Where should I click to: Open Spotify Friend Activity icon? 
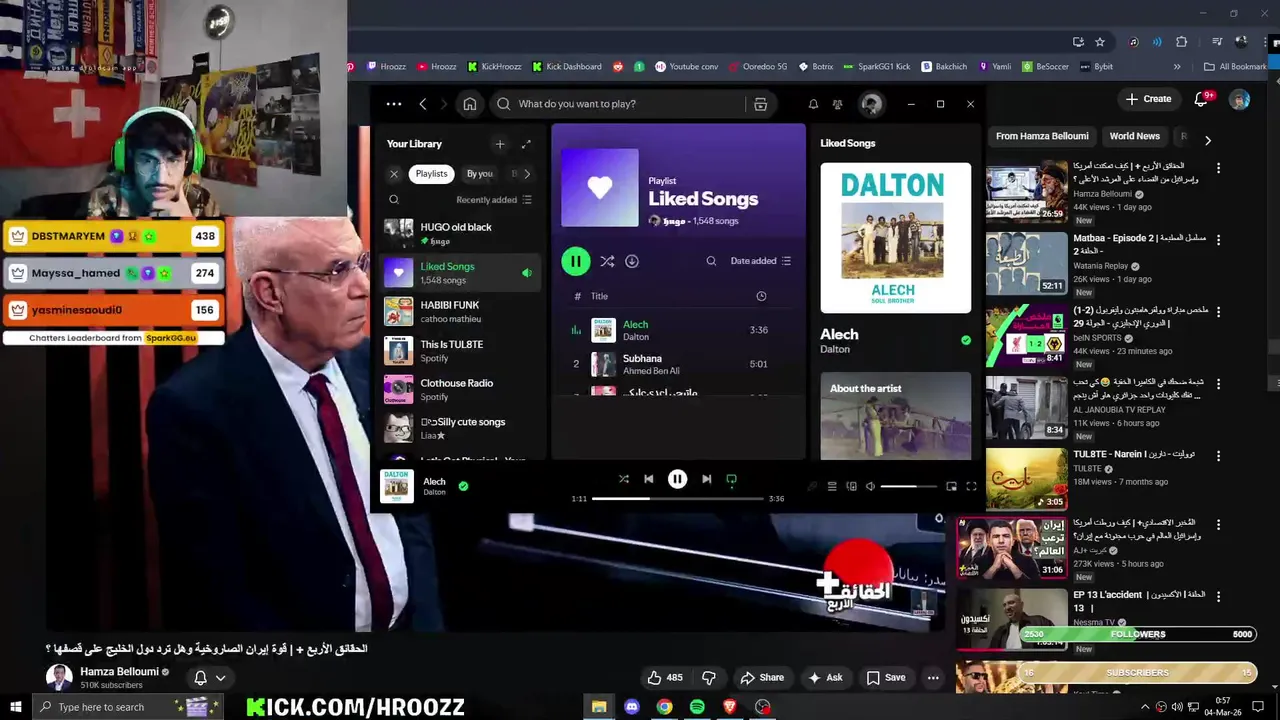pos(838,104)
